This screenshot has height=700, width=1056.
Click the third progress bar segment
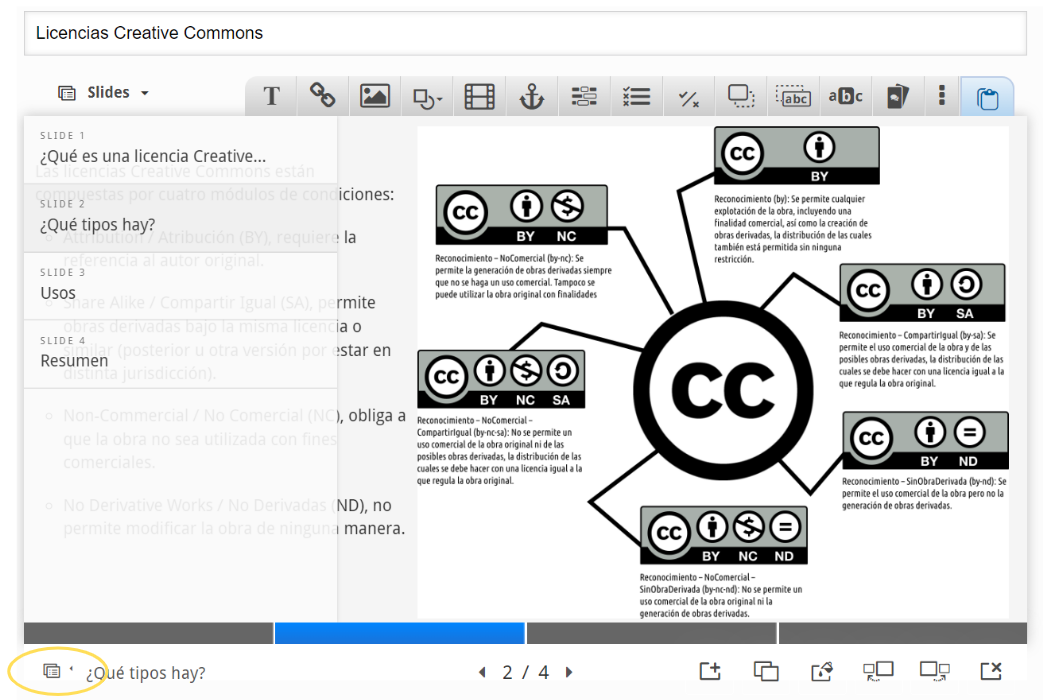tap(651, 633)
